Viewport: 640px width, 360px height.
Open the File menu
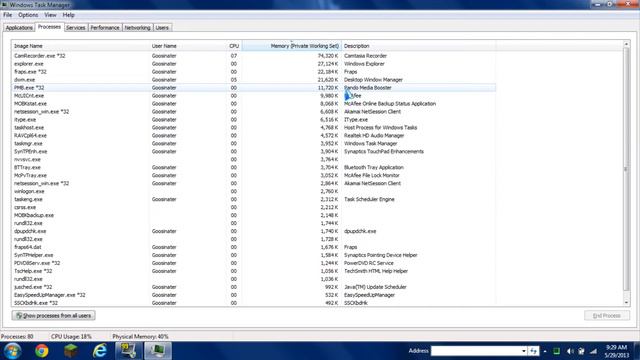click(x=7, y=15)
